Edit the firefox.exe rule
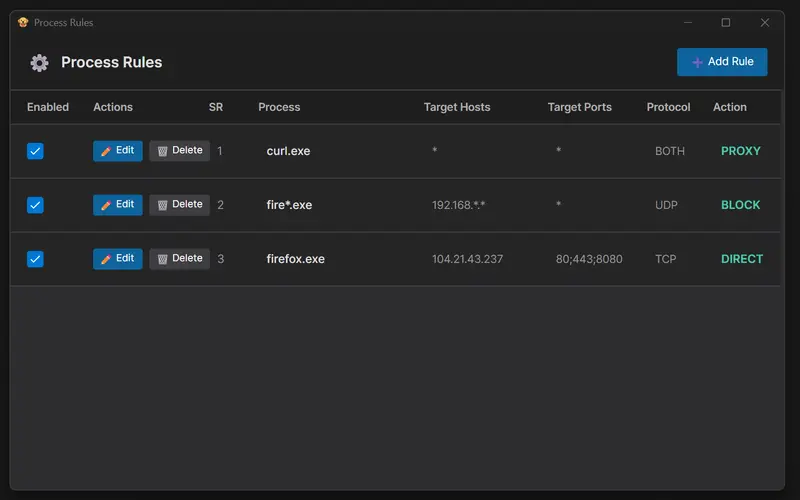The image size is (800, 500). (x=118, y=259)
